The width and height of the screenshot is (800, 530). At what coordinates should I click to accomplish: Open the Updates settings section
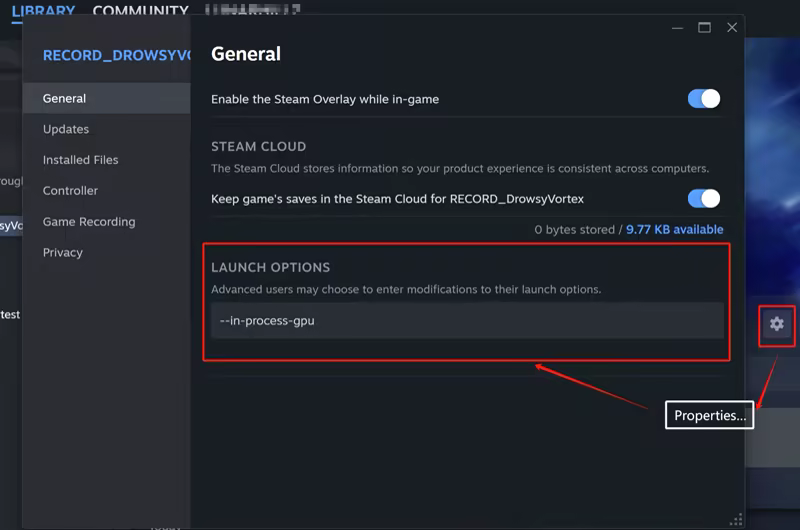66,129
